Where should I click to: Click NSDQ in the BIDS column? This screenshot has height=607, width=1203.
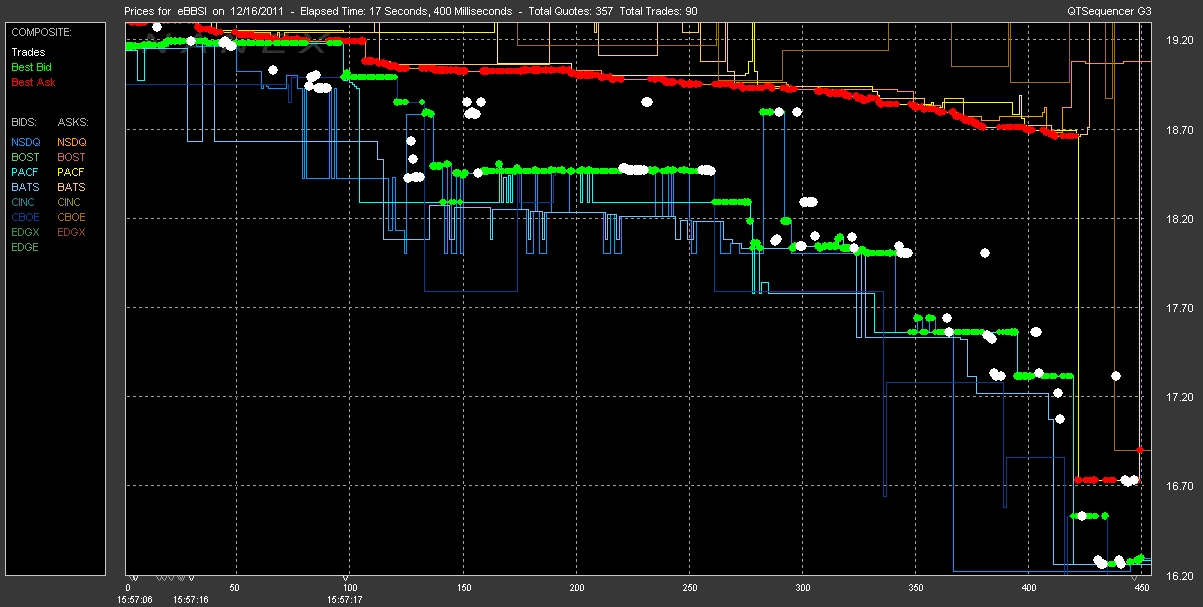tap(26, 142)
